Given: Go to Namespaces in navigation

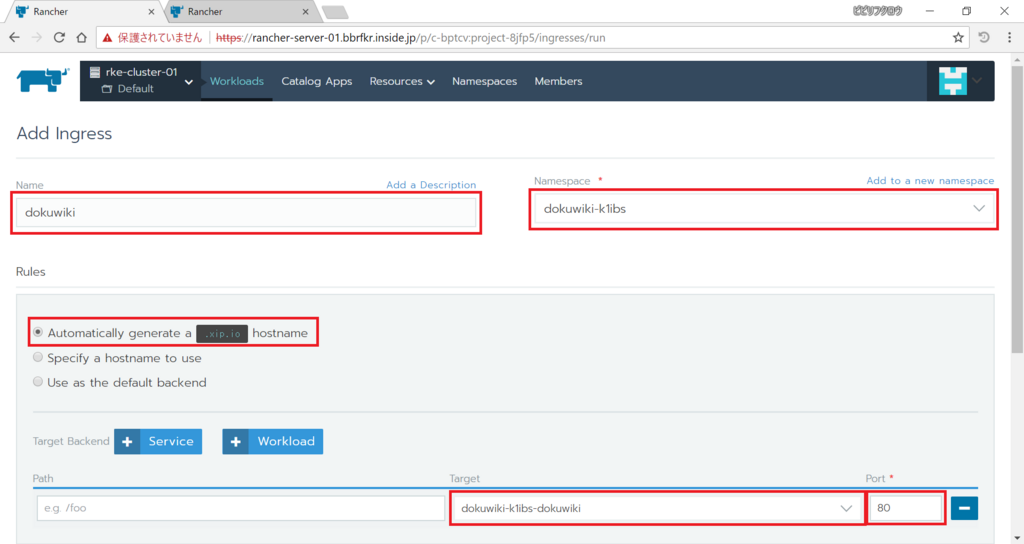Looking at the screenshot, I should (485, 81).
